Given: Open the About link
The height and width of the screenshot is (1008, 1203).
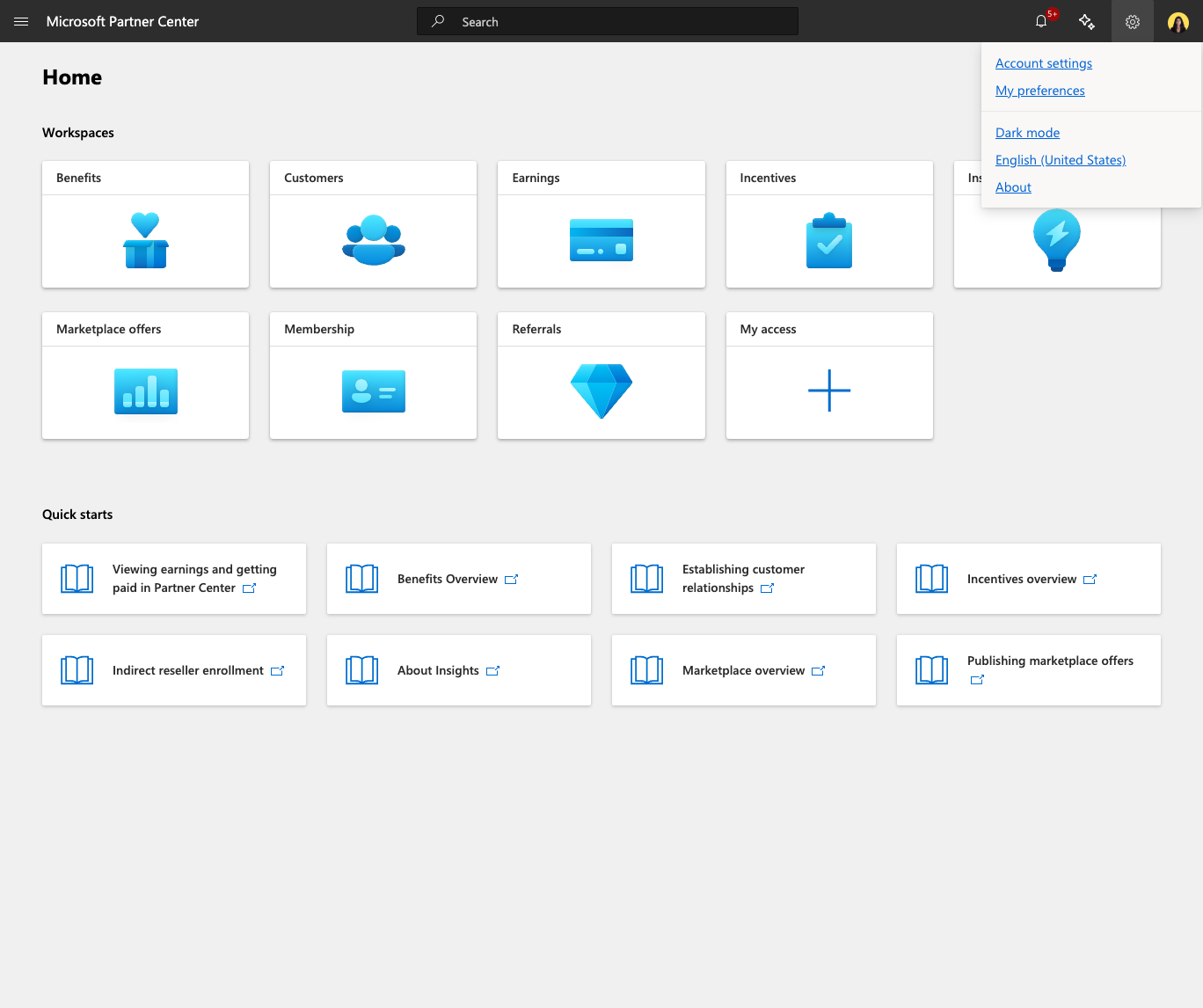Looking at the screenshot, I should (x=1013, y=187).
